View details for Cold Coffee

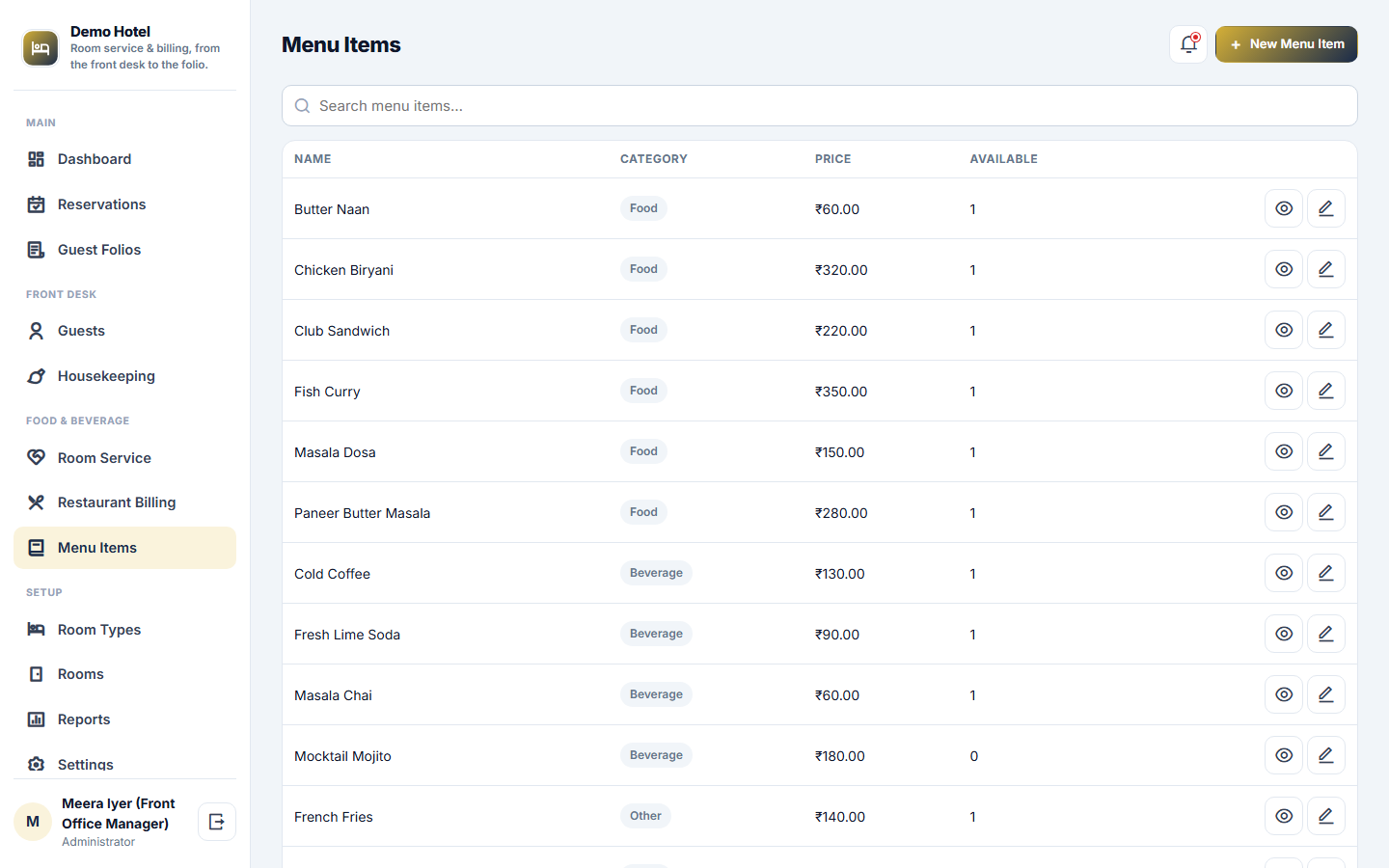point(1284,573)
